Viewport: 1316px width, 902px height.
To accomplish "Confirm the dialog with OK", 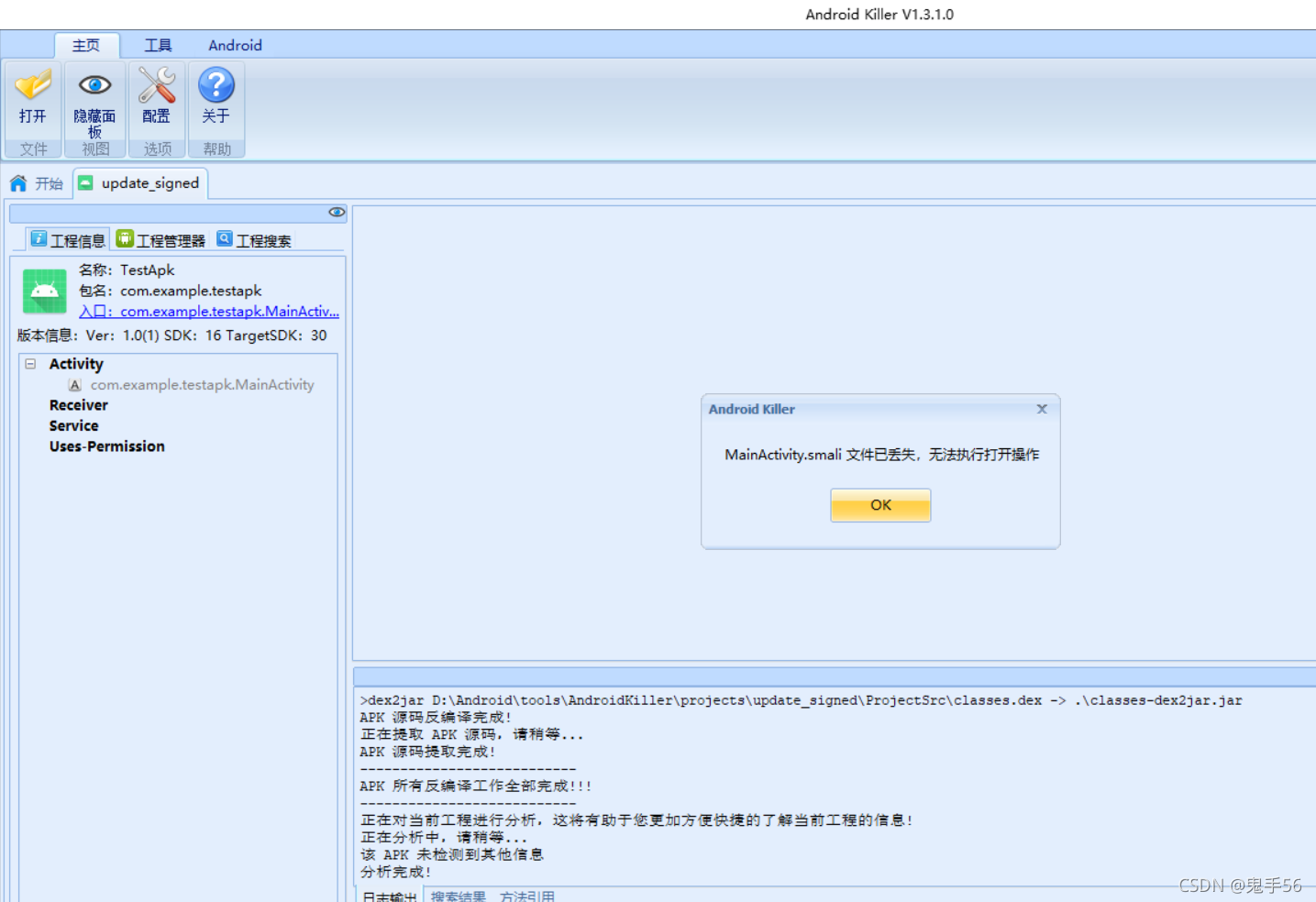I will (x=880, y=505).
